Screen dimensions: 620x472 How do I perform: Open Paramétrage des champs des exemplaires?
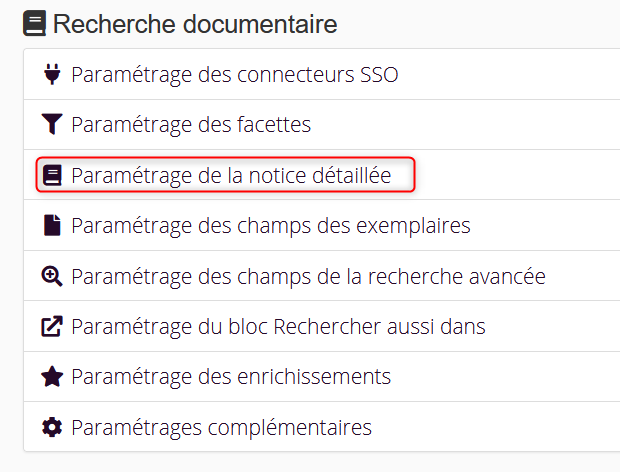(x=270, y=226)
